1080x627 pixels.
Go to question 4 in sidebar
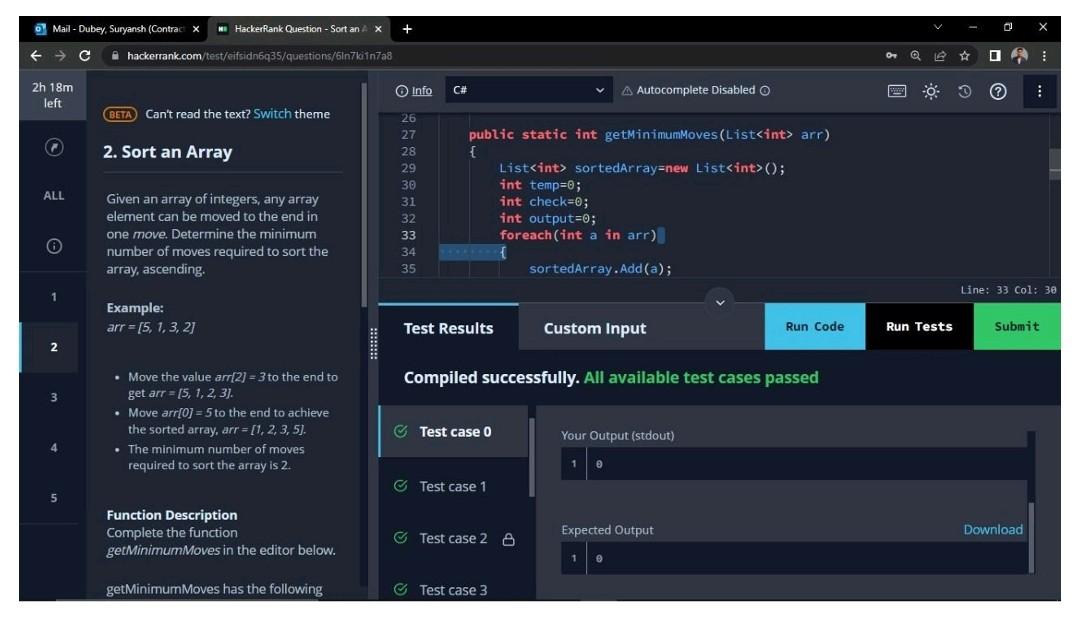click(54, 448)
